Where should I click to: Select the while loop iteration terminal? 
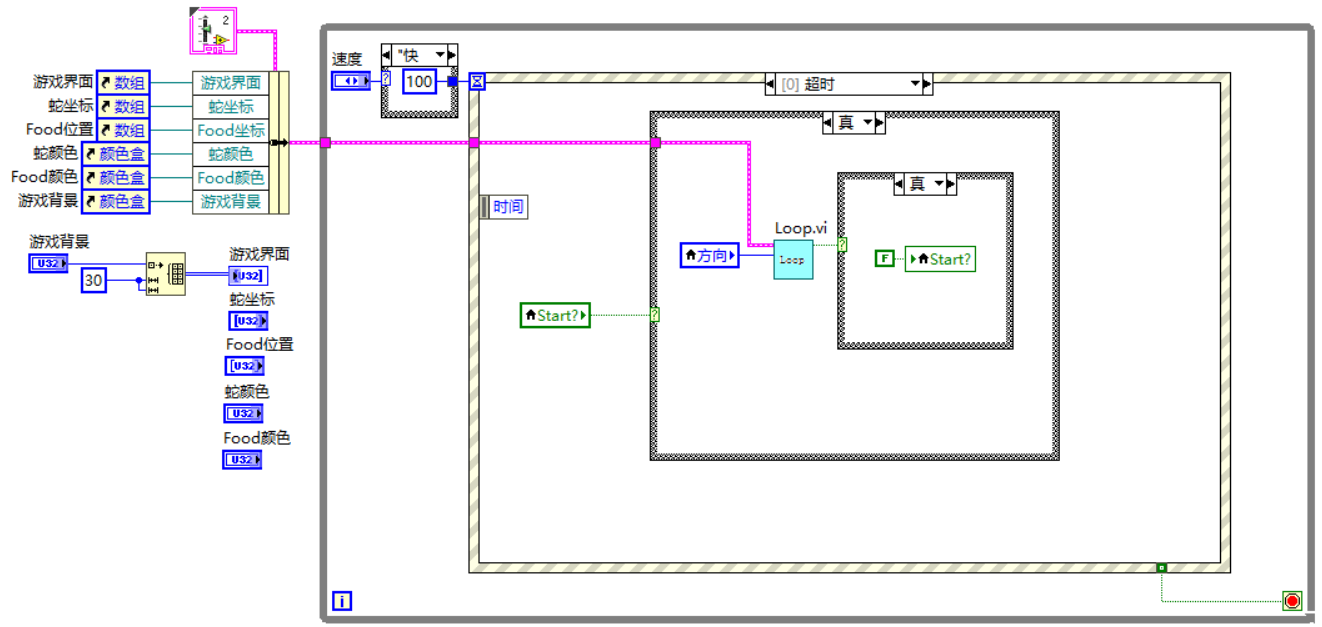pos(342,601)
